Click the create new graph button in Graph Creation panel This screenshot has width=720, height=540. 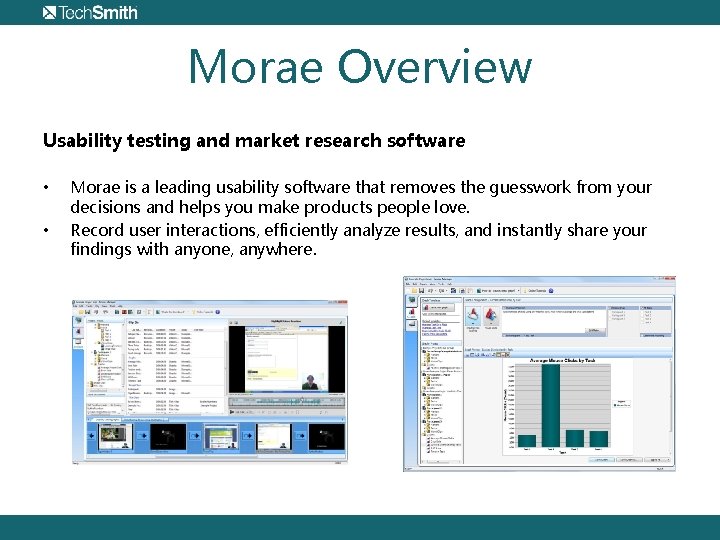[x=438, y=308]
